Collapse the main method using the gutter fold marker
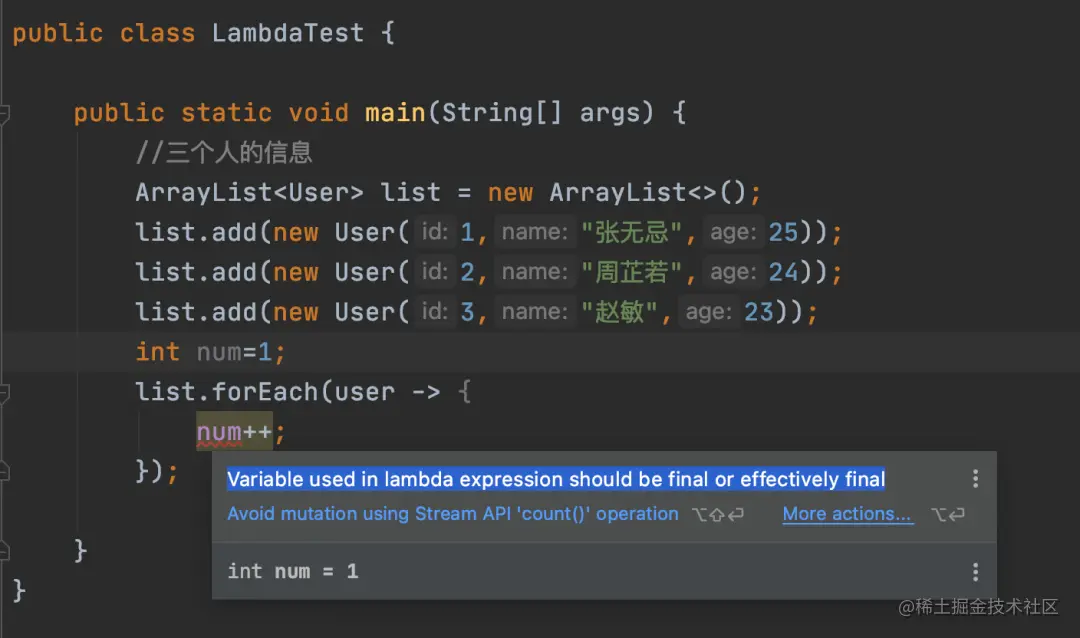1080x638 pixels. coord(5,113)
